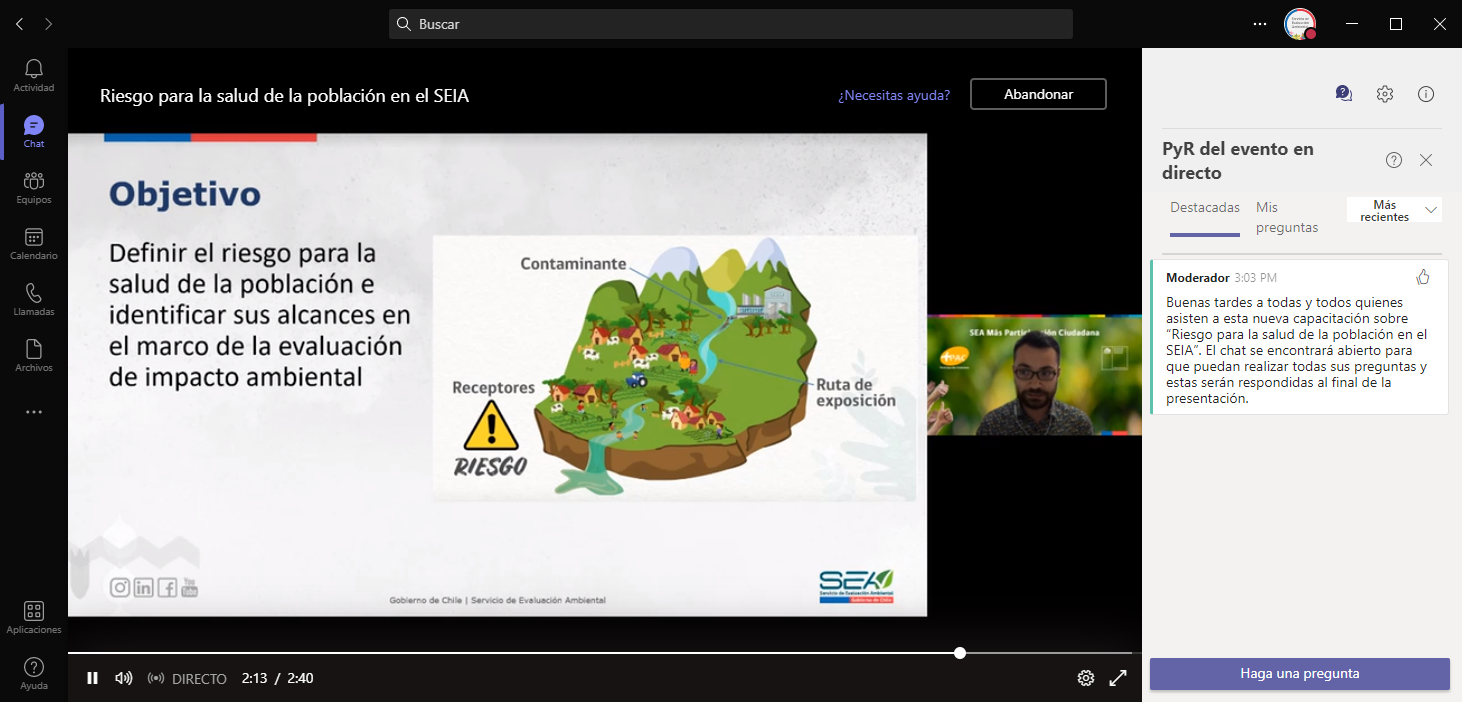The width and height of the screenshot is (1462, 702).
Task: Select the Destacadas tab
Action: coord(1205,208)
